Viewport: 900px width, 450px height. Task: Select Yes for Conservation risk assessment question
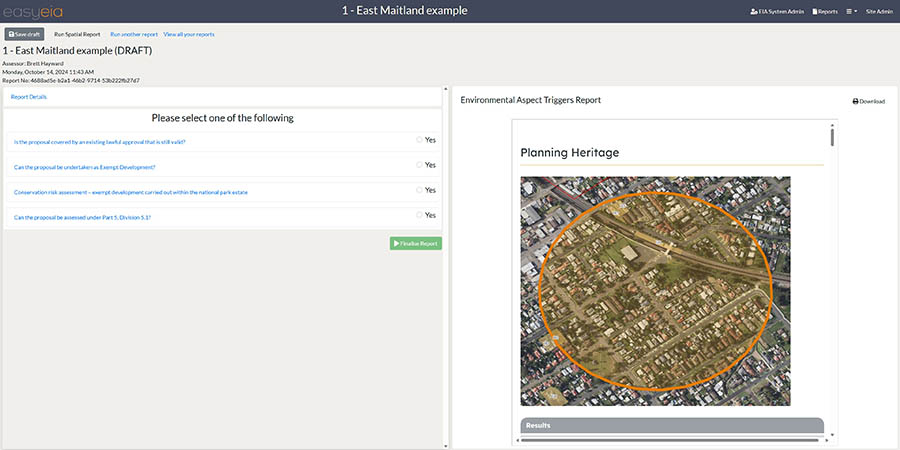(x=420, y=190)
